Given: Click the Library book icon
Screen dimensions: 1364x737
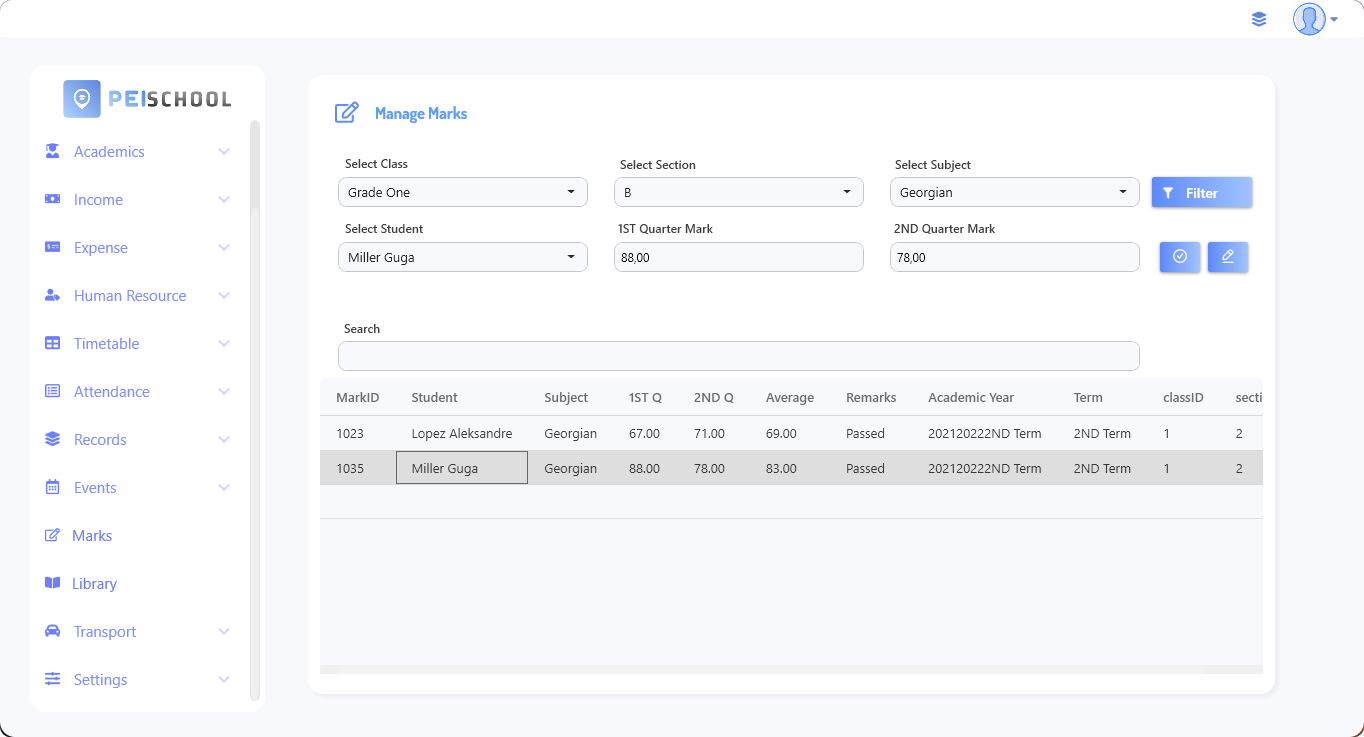Looking at the screenshot, I should [x=53, y=584].
